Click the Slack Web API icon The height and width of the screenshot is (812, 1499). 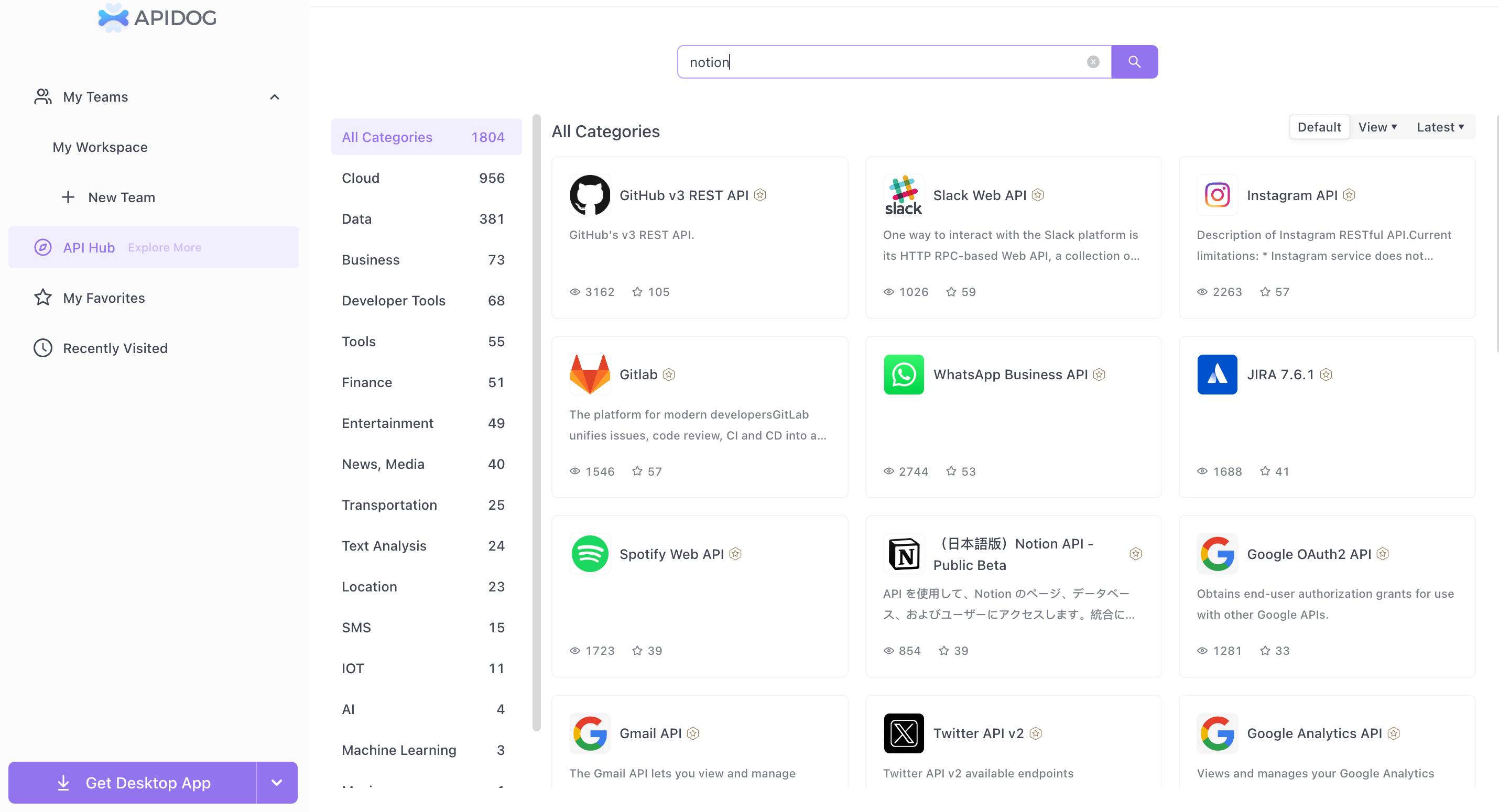click(x=903, y=195)
